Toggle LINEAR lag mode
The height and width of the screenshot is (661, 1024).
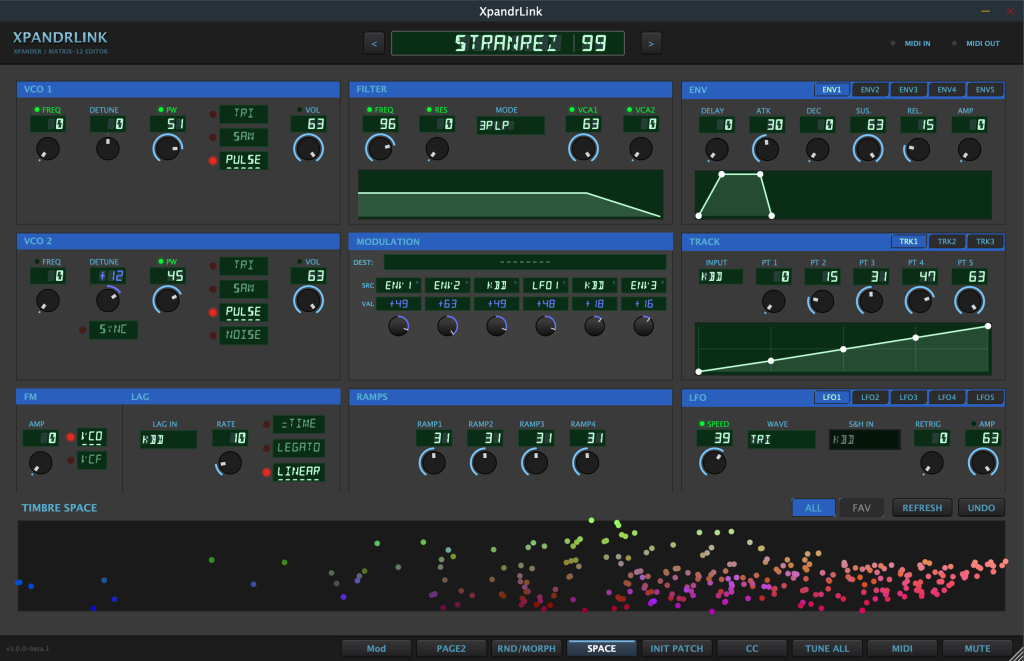[x=298, y=472]
